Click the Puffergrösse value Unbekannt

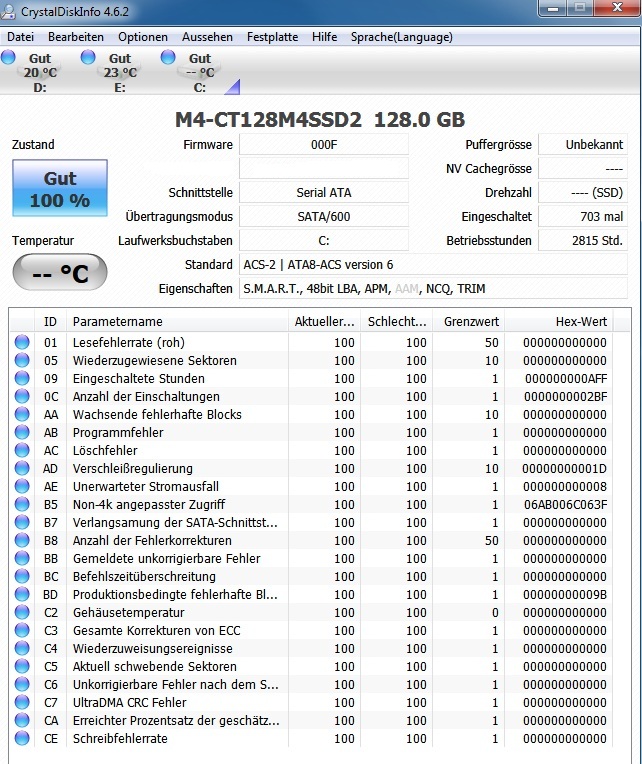point(583,145)
